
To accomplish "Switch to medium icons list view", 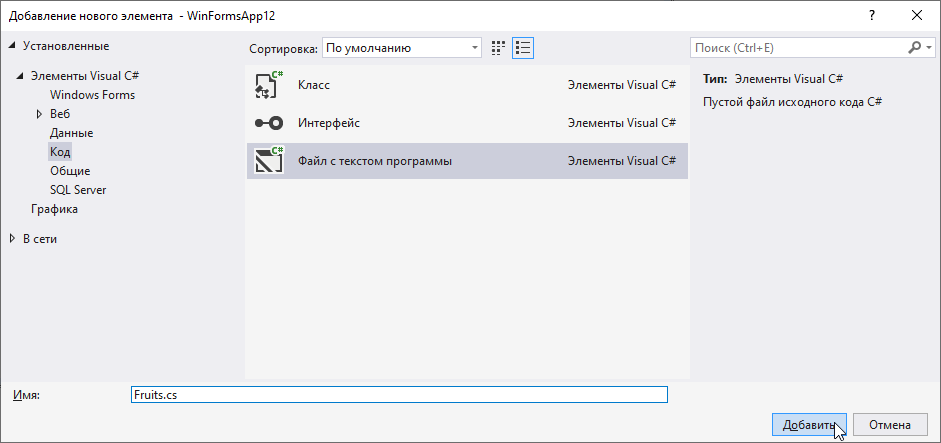I will pos(523,47).
